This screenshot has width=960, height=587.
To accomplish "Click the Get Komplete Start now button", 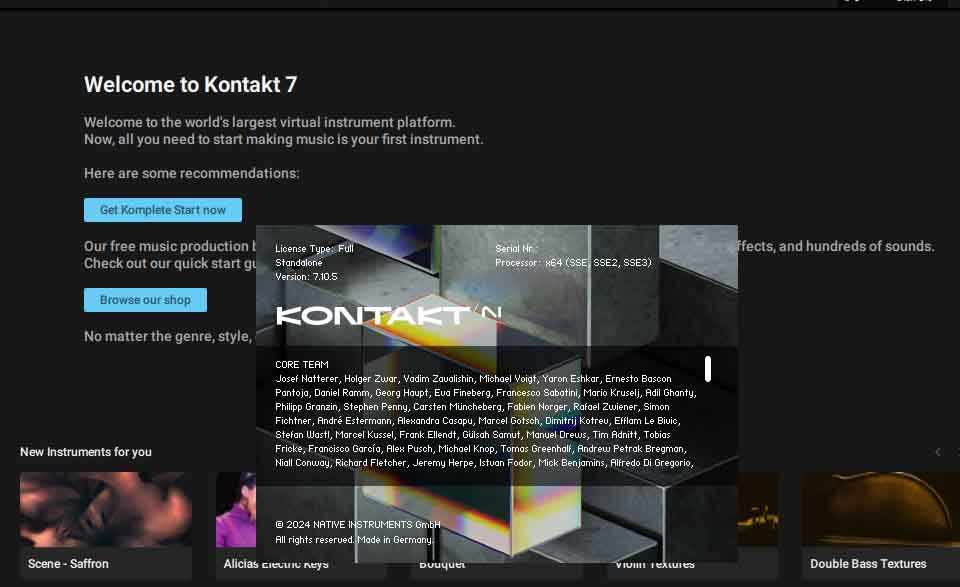I will 163,210.
